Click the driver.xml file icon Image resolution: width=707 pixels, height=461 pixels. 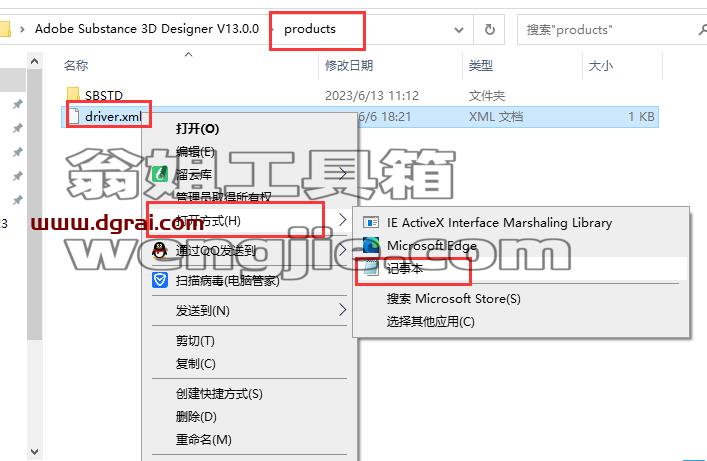tap(74, 117)
